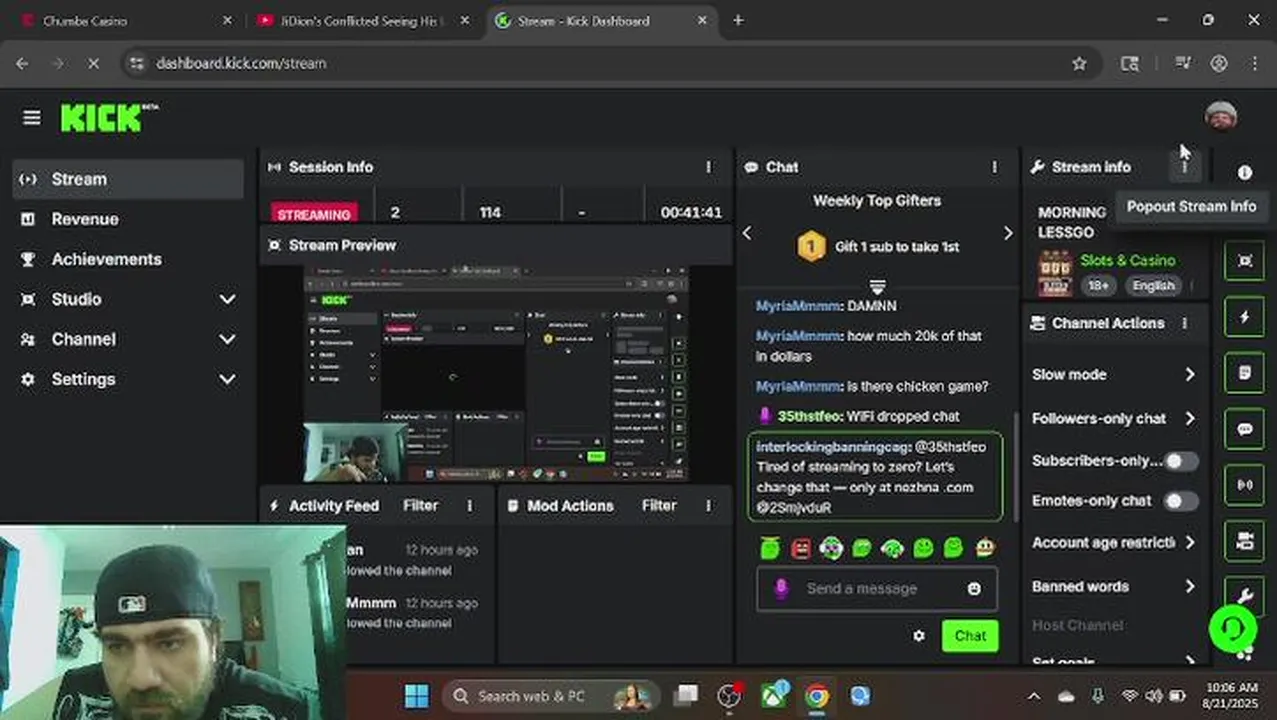Select Achievements in the sidebar
This screenshot has height=720, width=1277.
pos(128,259)
